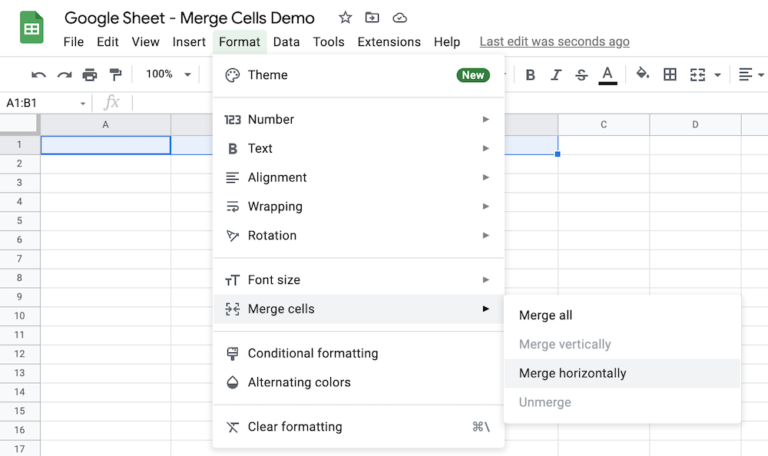Screen dimensions: 768x456
Task: Open the zoom 100% dropdown
Action: 168,74
